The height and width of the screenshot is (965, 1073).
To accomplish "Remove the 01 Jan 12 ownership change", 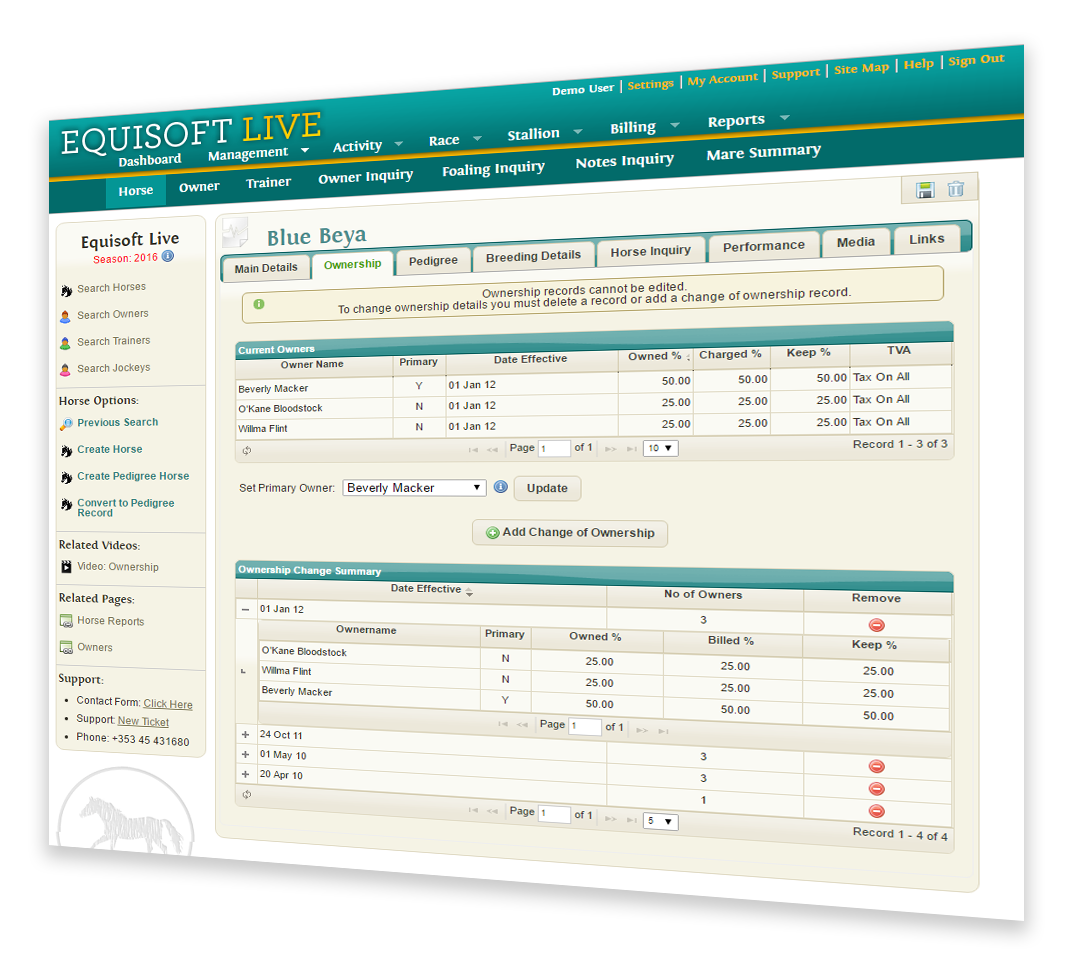I will point(877,625).
